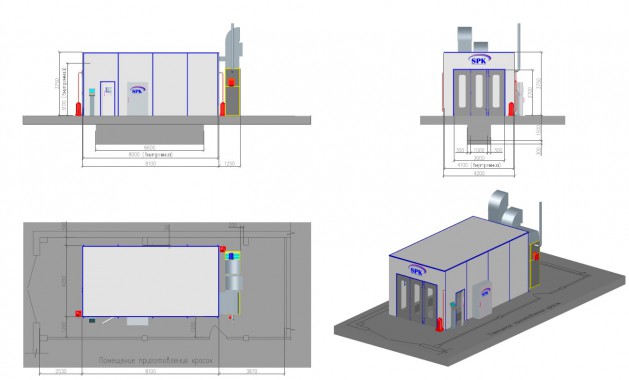Image resolution: width=629 pixels, height=380 pixels.
Task: Select the control panel stand in the side elevation
Action: [x=92, y=102]
